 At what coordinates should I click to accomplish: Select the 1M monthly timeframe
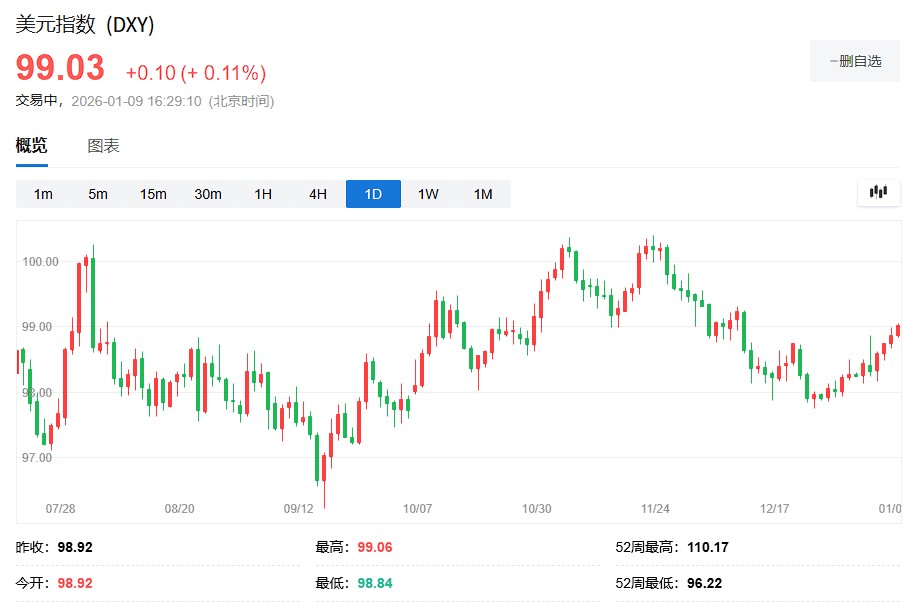pos(483,194)
